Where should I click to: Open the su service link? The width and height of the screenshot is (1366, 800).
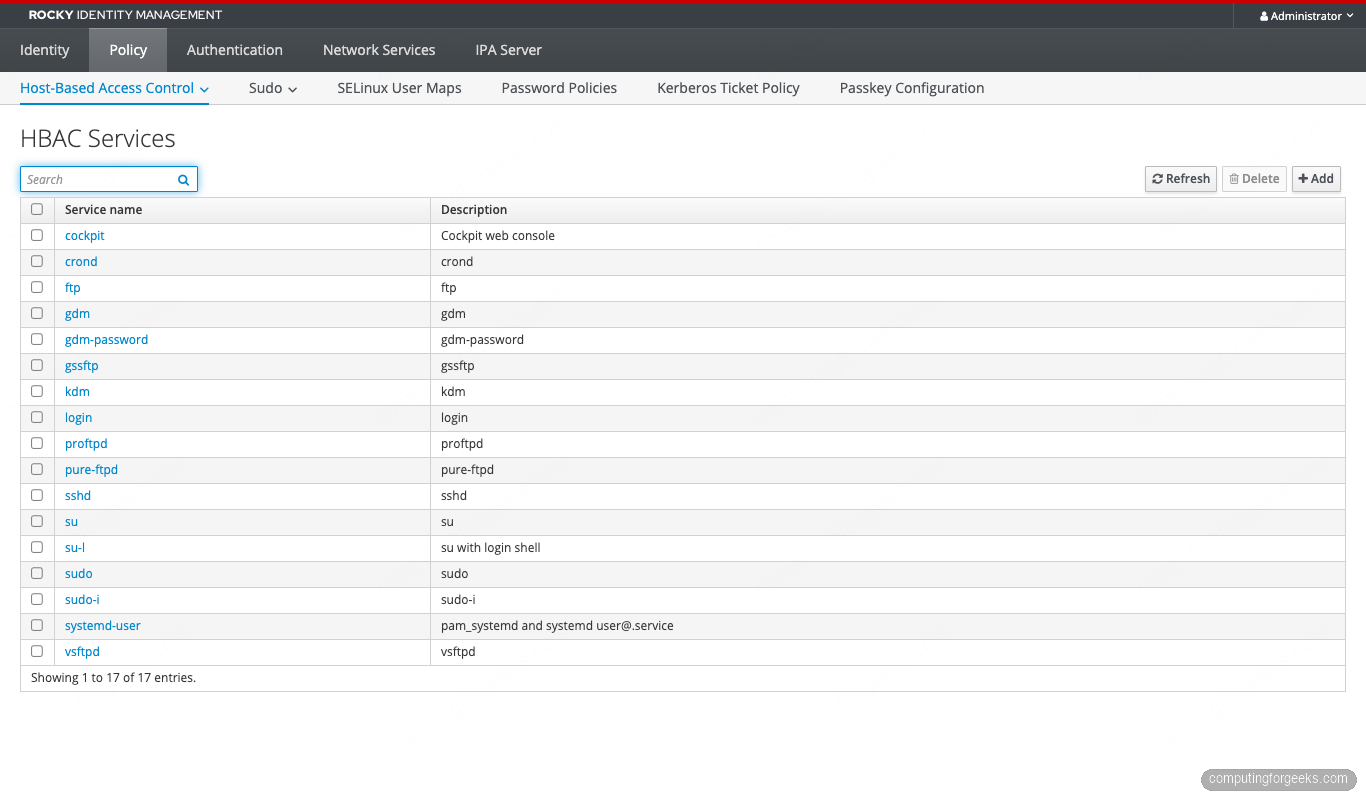71,522
